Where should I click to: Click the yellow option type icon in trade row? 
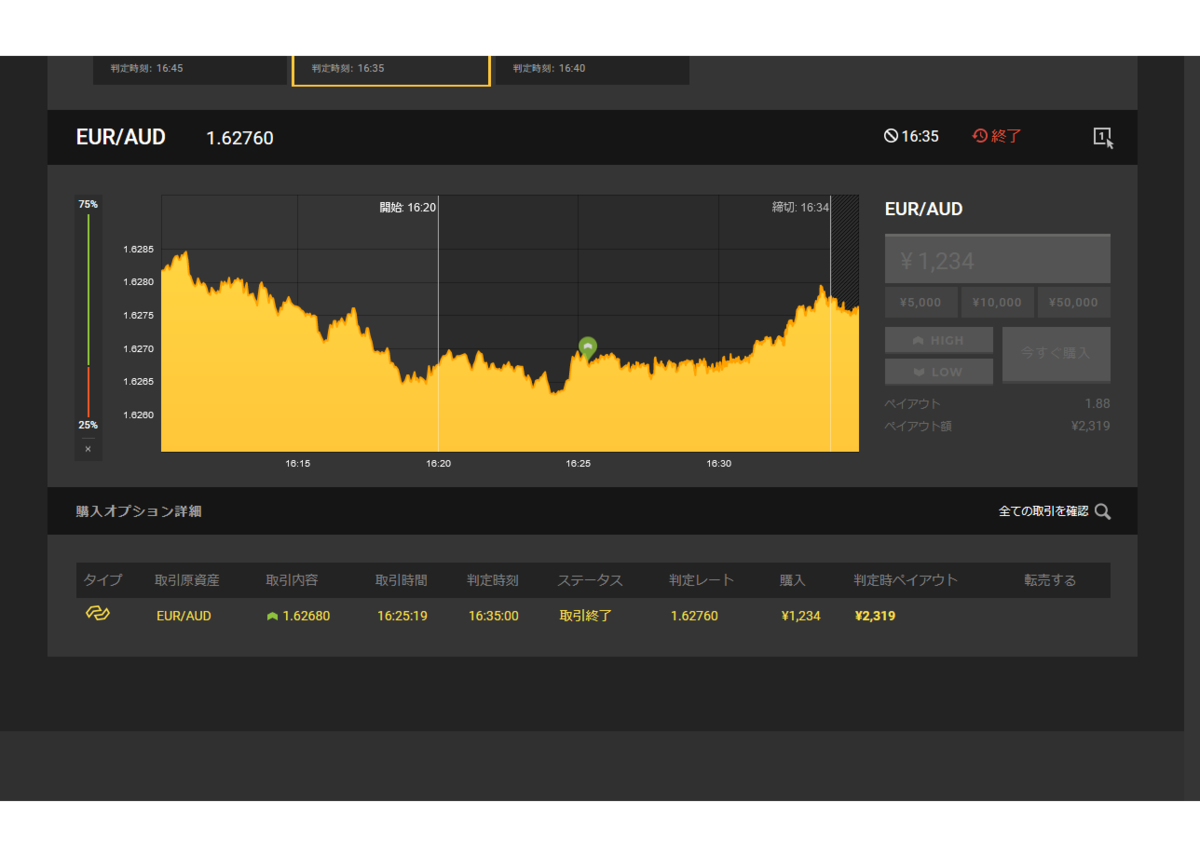click(x=97, y=613)
